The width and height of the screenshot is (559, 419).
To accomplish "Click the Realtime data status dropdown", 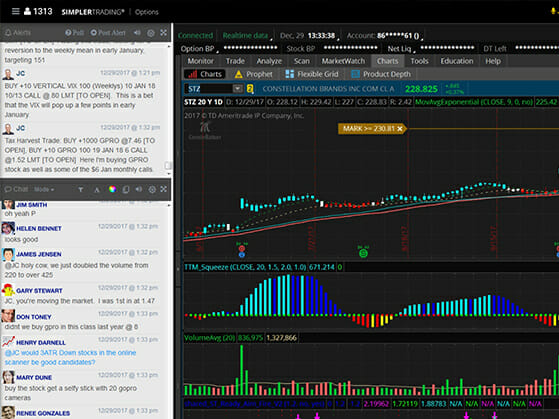I will [247, 36].
